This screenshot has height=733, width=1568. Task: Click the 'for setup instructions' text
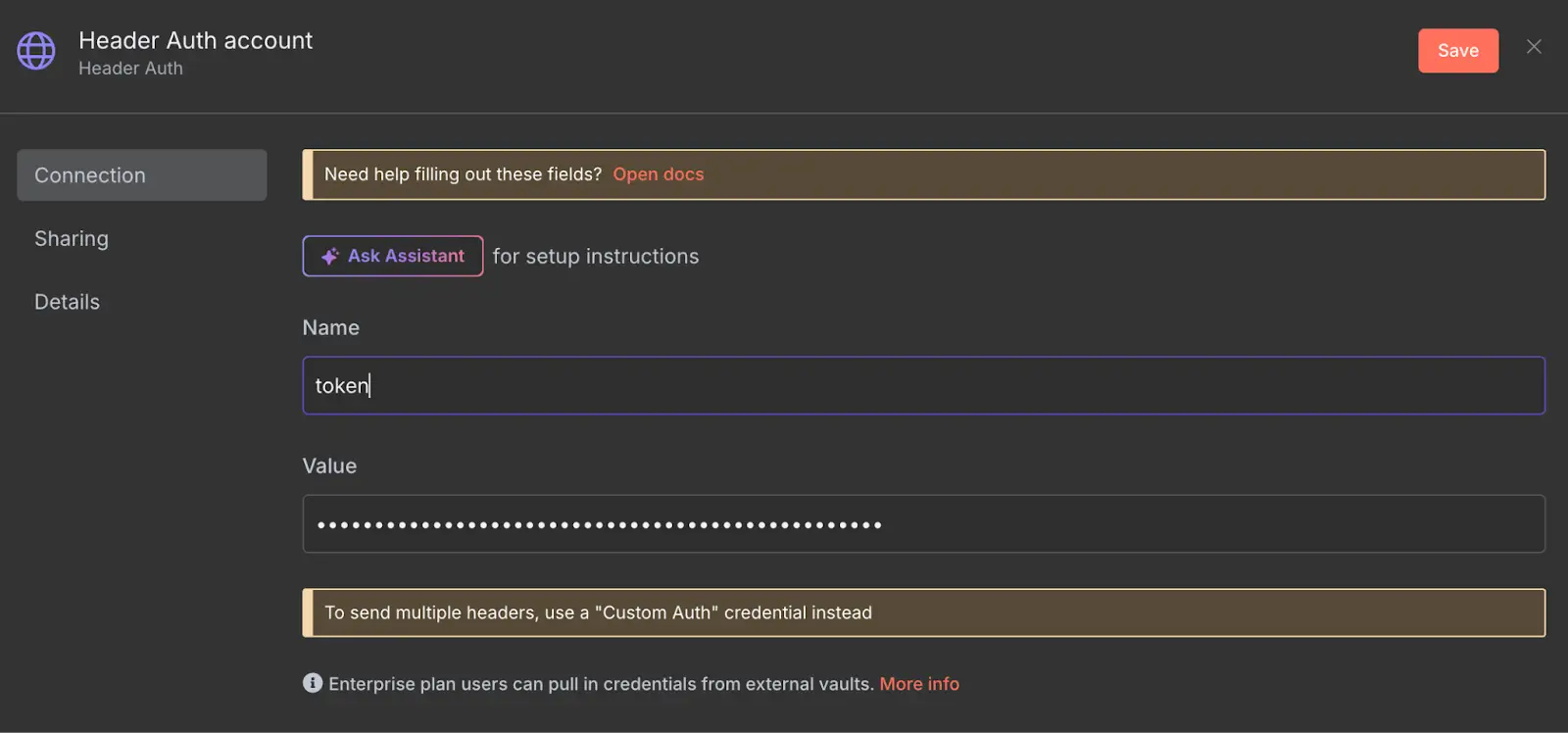click(x=595, y=257)
